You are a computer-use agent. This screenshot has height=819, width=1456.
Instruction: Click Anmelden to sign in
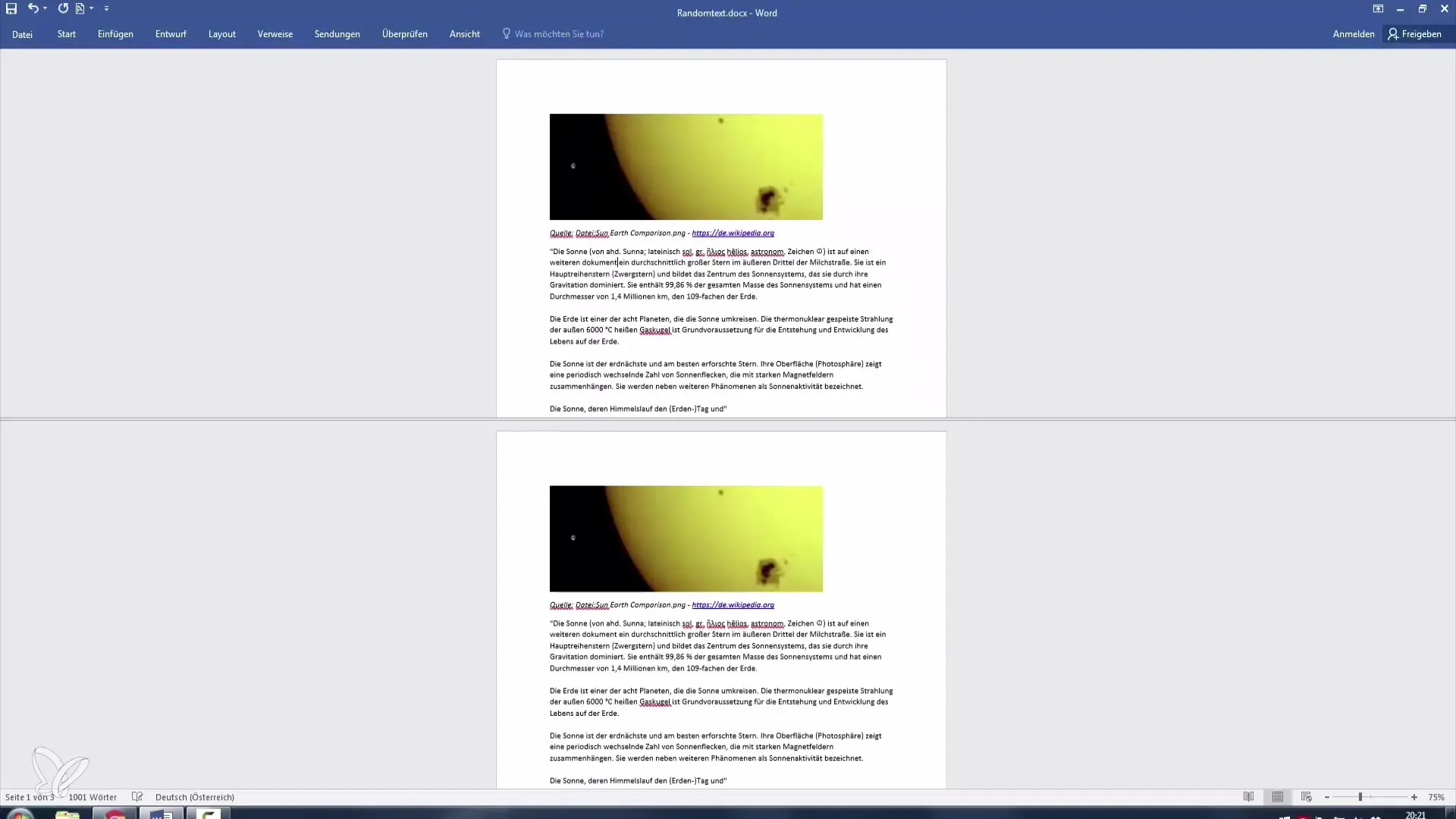[1354, 34]
